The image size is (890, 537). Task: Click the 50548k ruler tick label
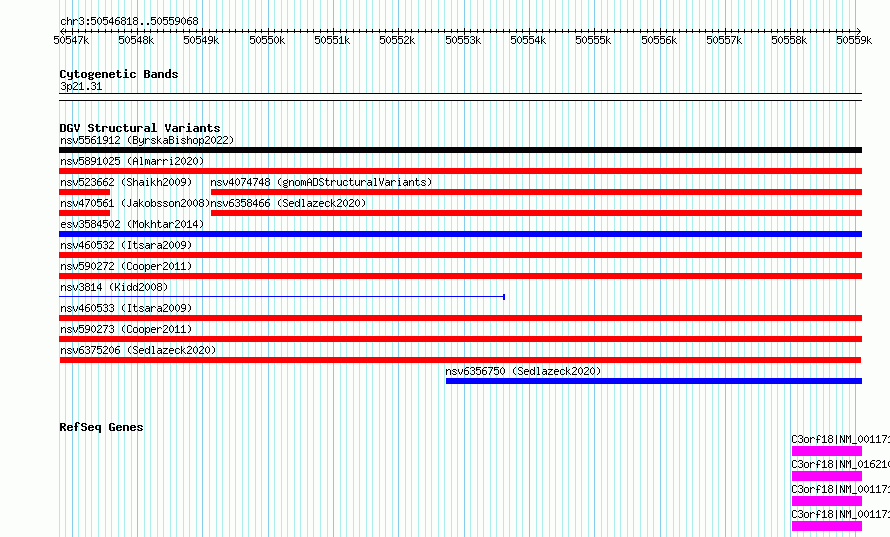tap(136, 40)
